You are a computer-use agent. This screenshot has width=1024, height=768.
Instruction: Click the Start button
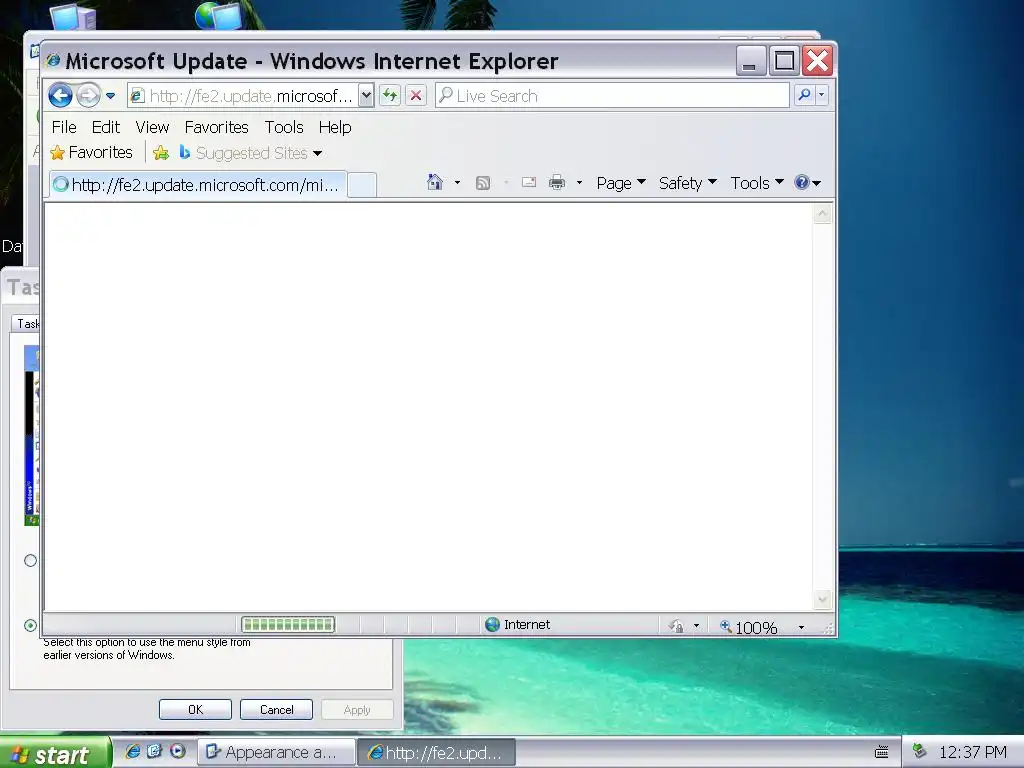tap(56, 754)
